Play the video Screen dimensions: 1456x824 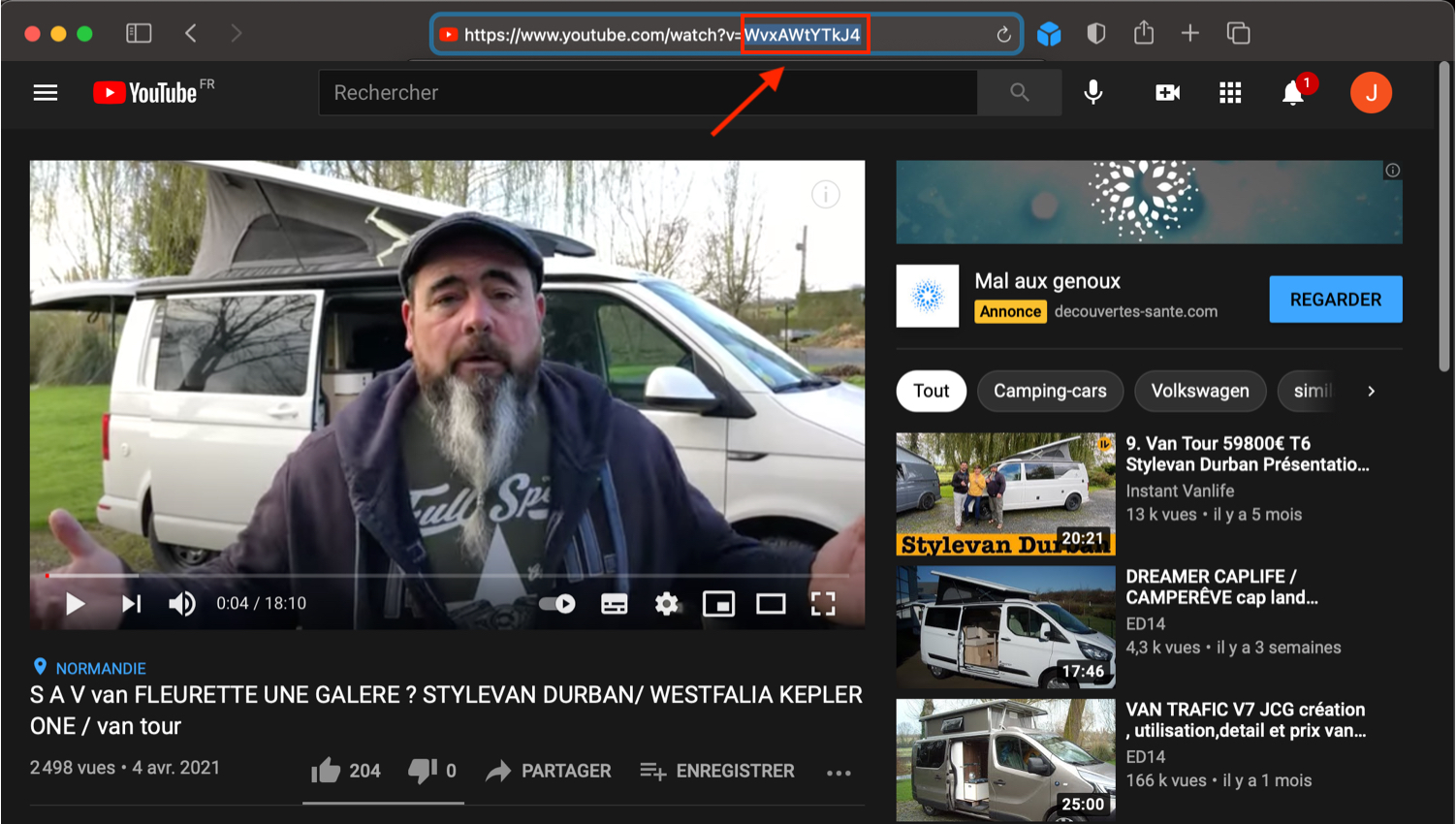tap(75, 604)
